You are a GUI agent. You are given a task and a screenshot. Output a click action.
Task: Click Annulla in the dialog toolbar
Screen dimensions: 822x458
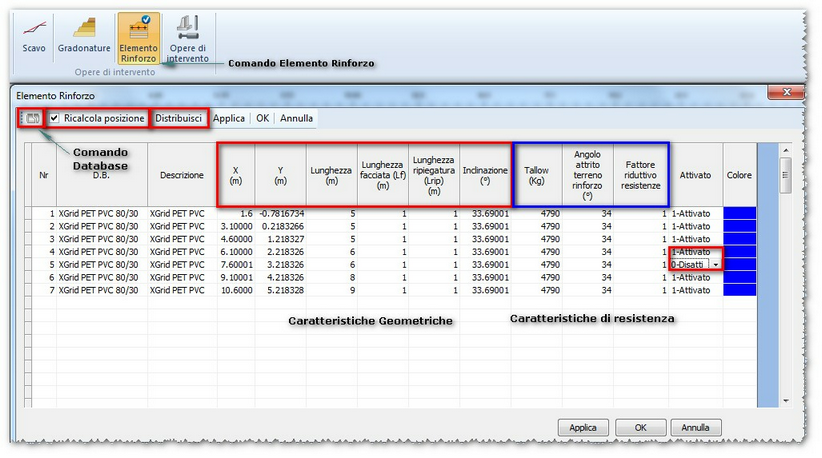tap(296, 118)
